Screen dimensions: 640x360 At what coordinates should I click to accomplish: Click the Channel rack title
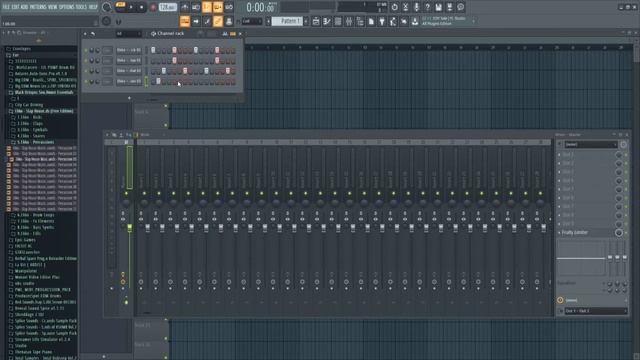(x=171, y=34)
